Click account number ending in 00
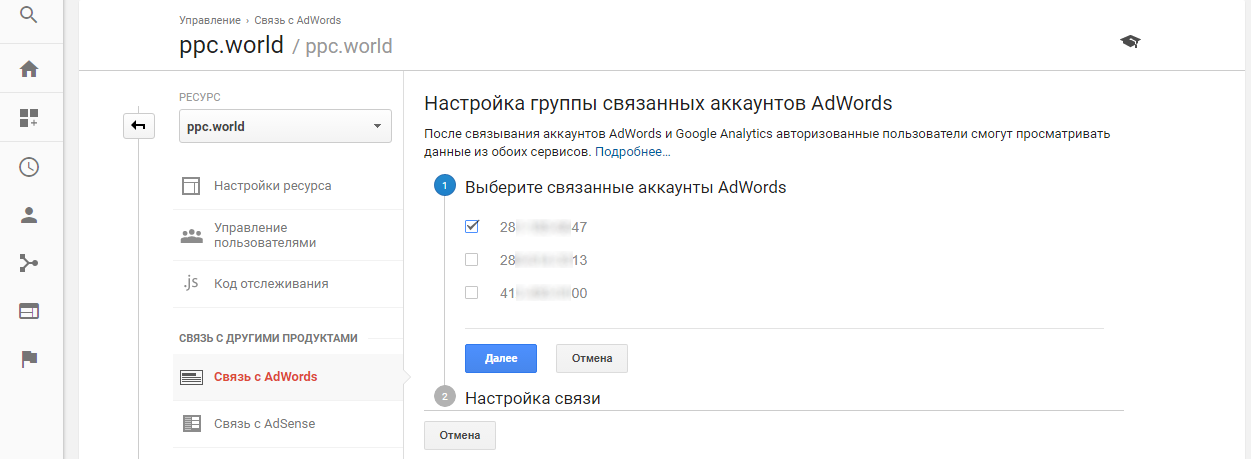1251x459 pixels. [x=543, y=293]
